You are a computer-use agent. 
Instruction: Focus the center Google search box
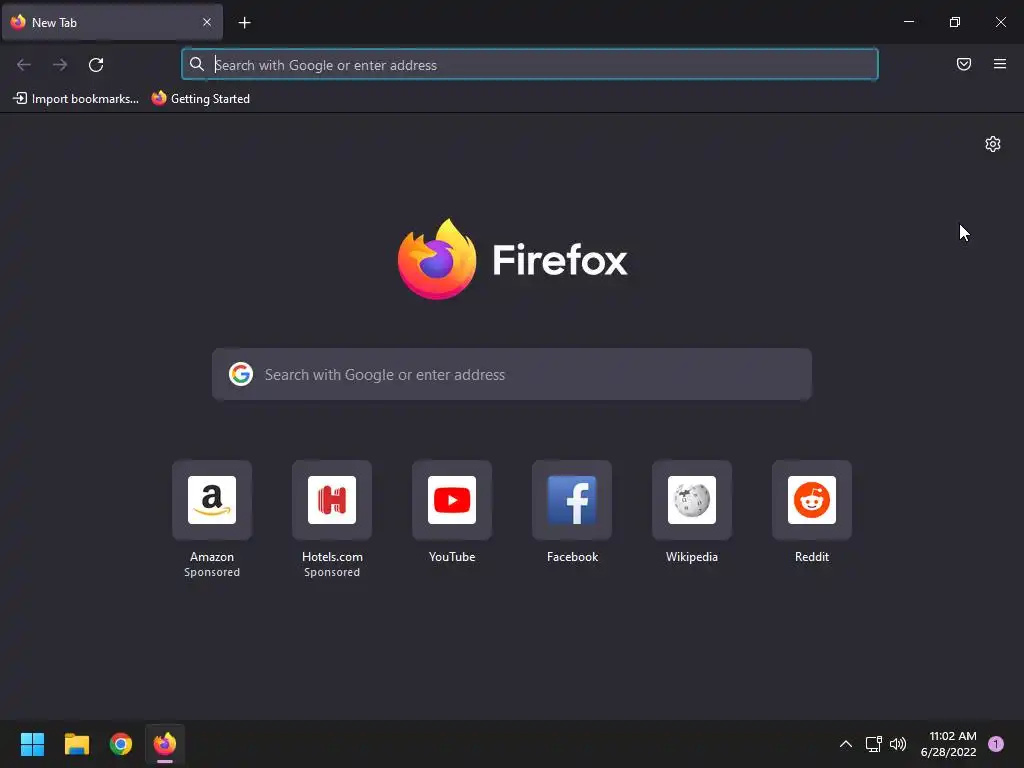pos(512,374)
